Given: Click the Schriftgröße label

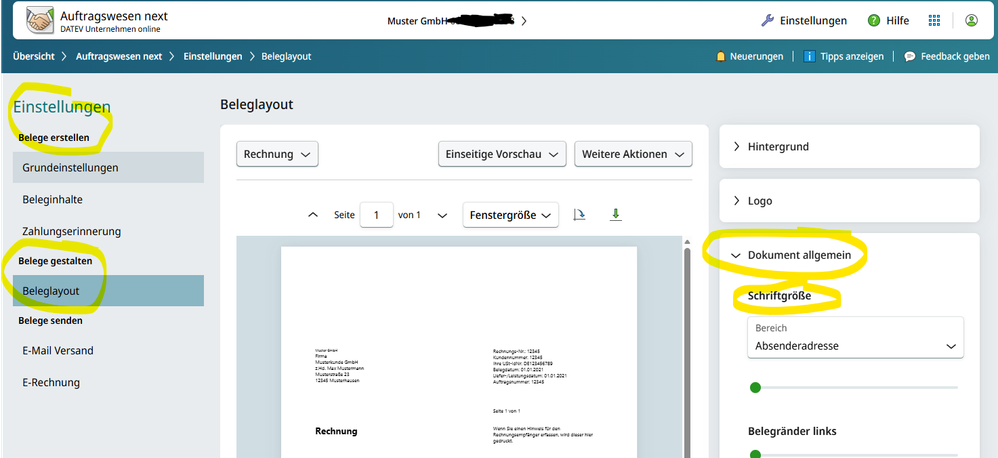Looking at the screenshot, I should click(x=780, y=296).
